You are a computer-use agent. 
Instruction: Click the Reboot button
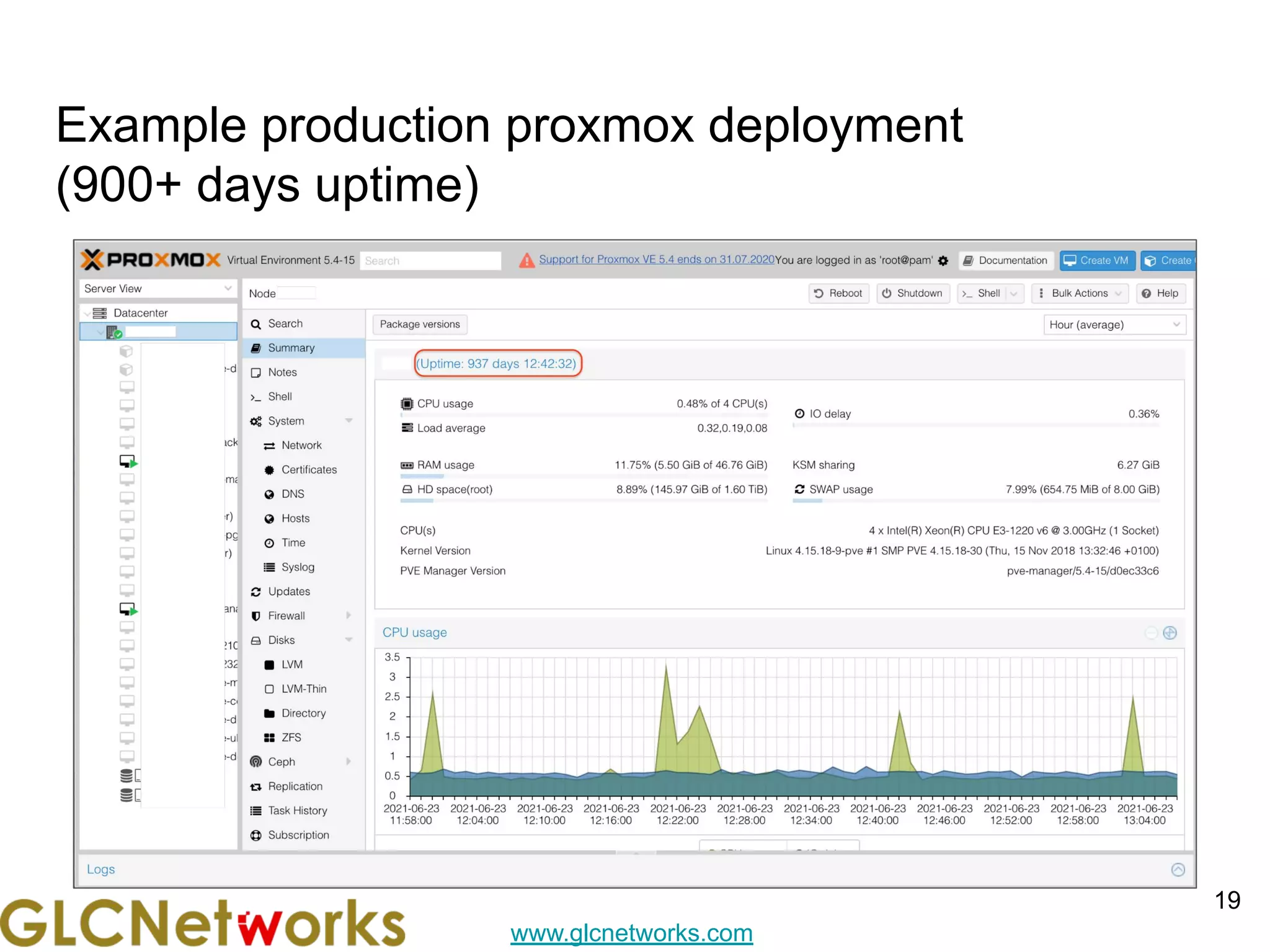coord(838,293)
